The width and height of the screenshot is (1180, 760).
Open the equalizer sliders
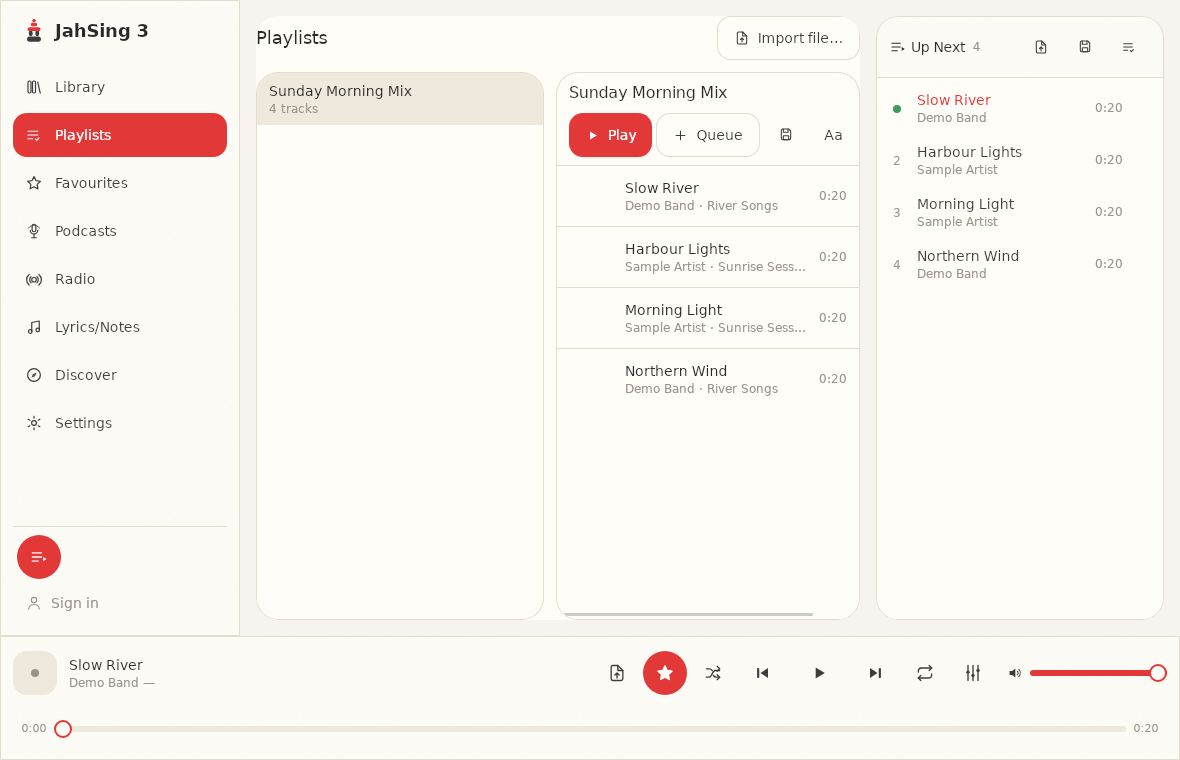coord(973,673)
